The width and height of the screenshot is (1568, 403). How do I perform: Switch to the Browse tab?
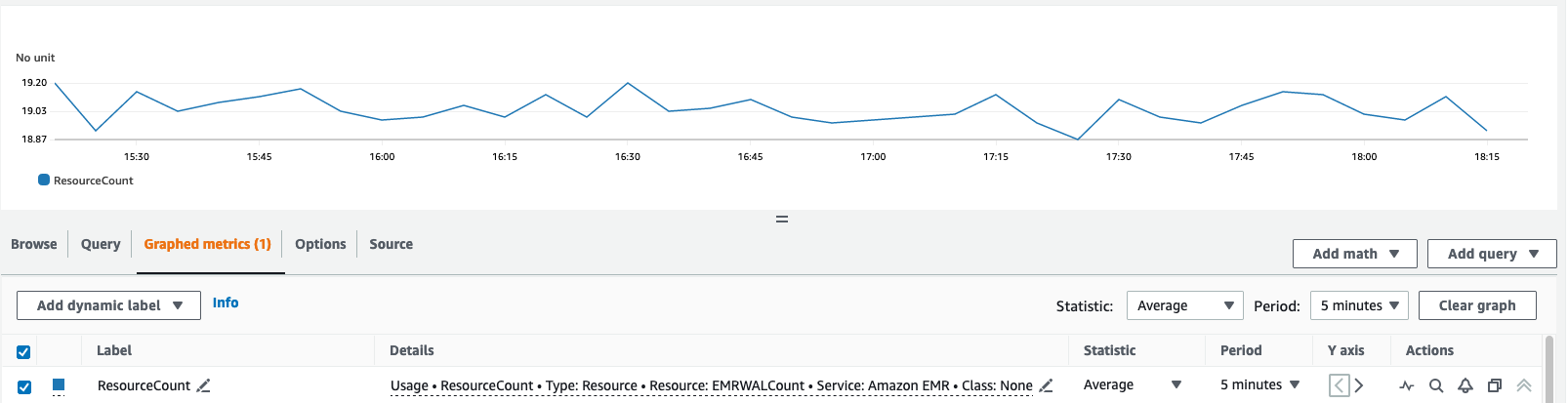click(34, 244)
